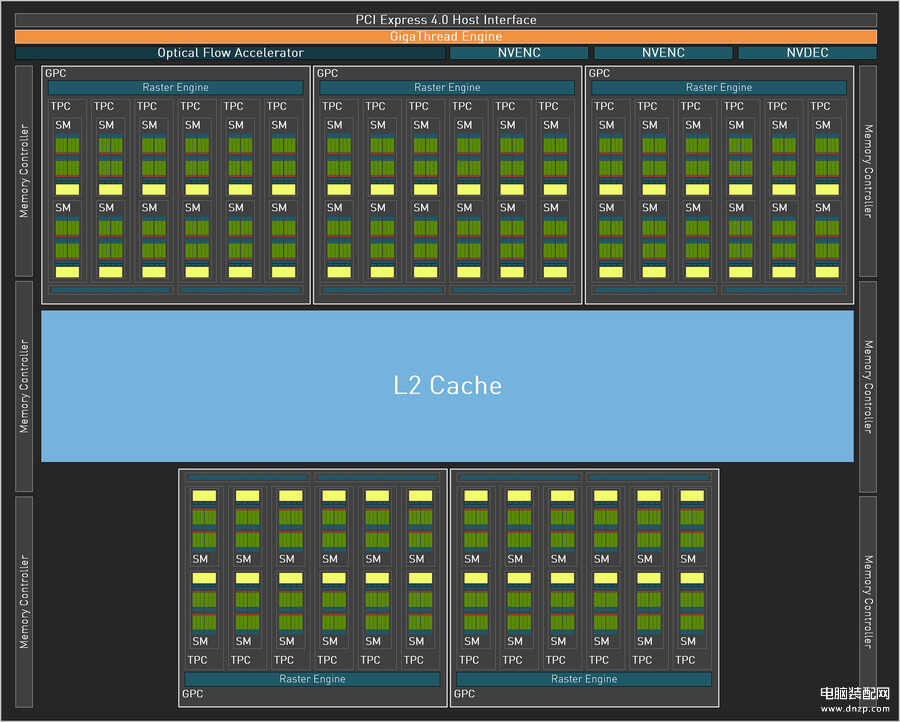The image size is (900, 722).
Task: Select Raster Engine bar in bottom-left GPC
Action: 312,679
